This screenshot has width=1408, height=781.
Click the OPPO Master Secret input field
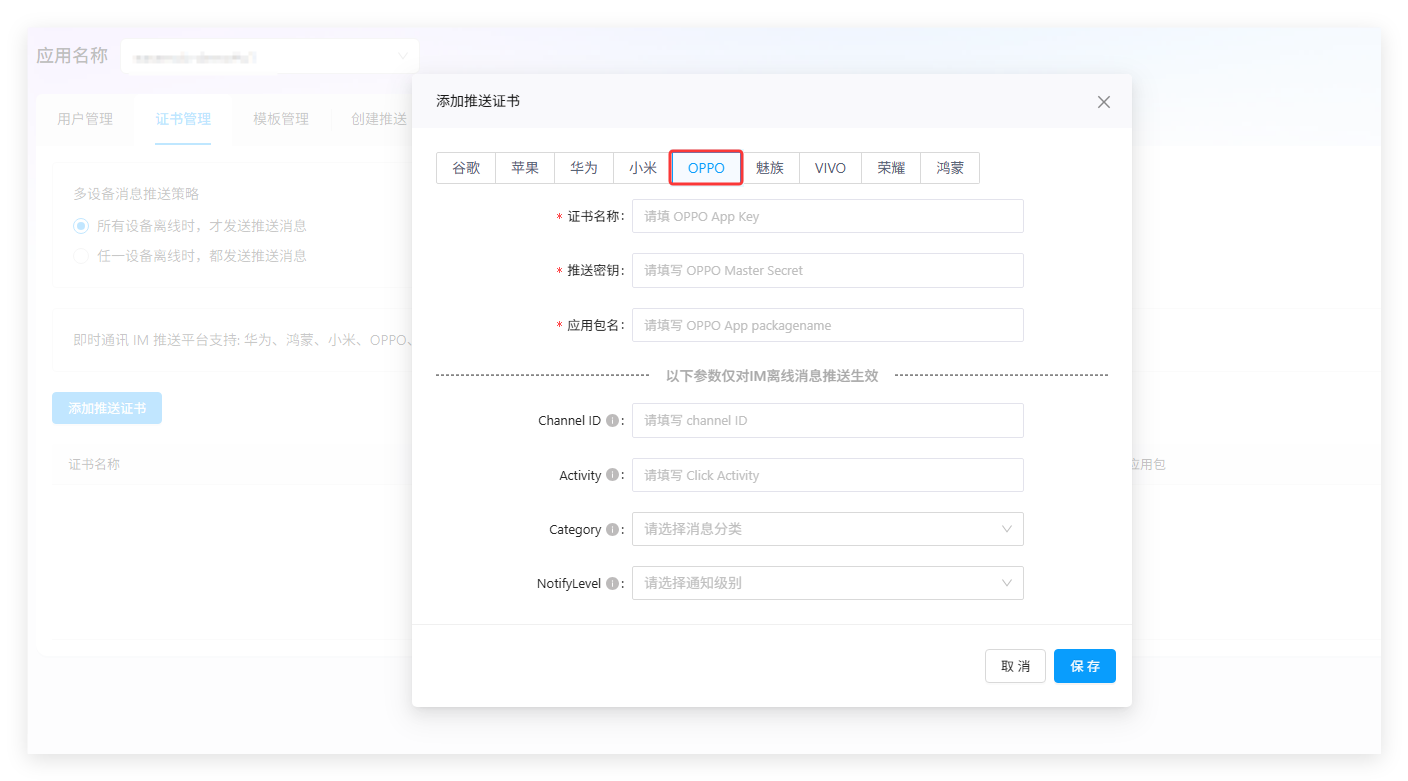[x=827, y=270]
